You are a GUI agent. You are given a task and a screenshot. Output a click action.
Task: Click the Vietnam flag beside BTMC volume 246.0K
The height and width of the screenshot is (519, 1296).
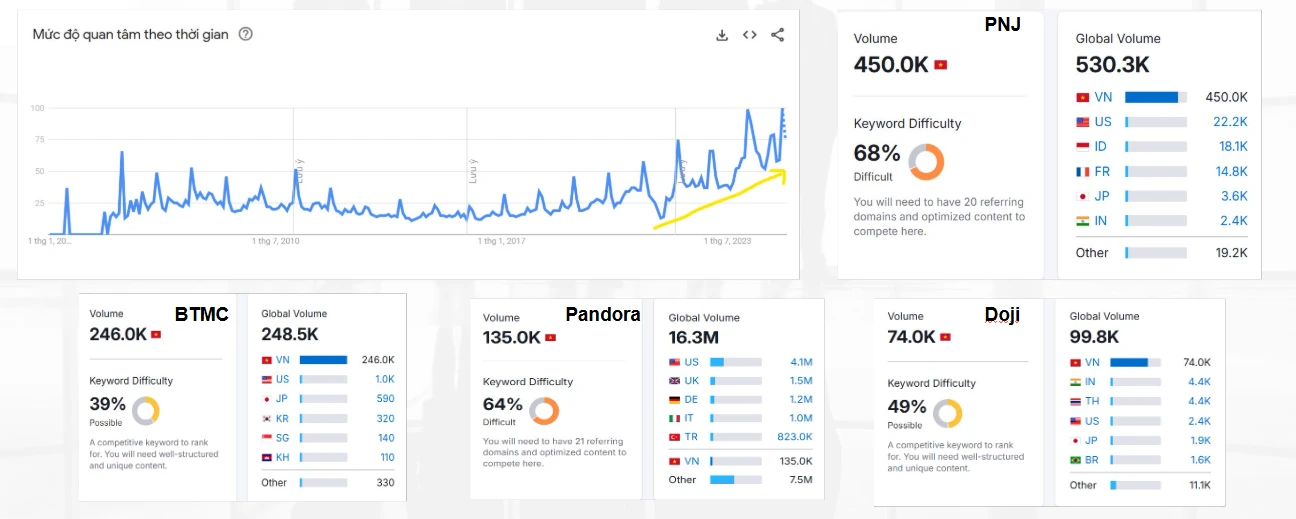coord(155,334)
